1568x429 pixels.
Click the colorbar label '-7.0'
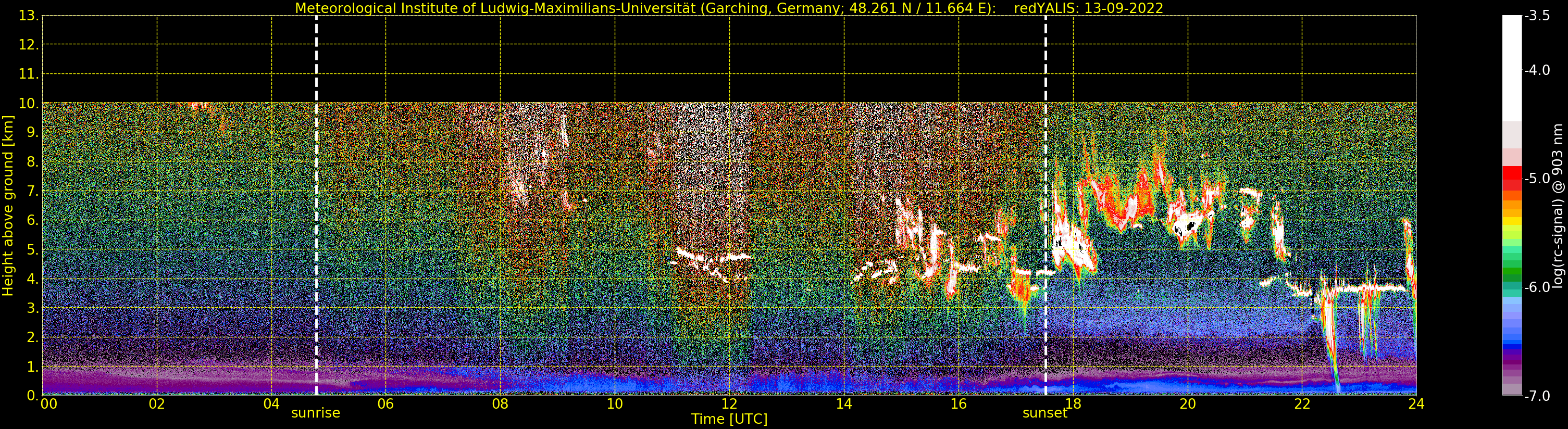tap(1537, 396)
